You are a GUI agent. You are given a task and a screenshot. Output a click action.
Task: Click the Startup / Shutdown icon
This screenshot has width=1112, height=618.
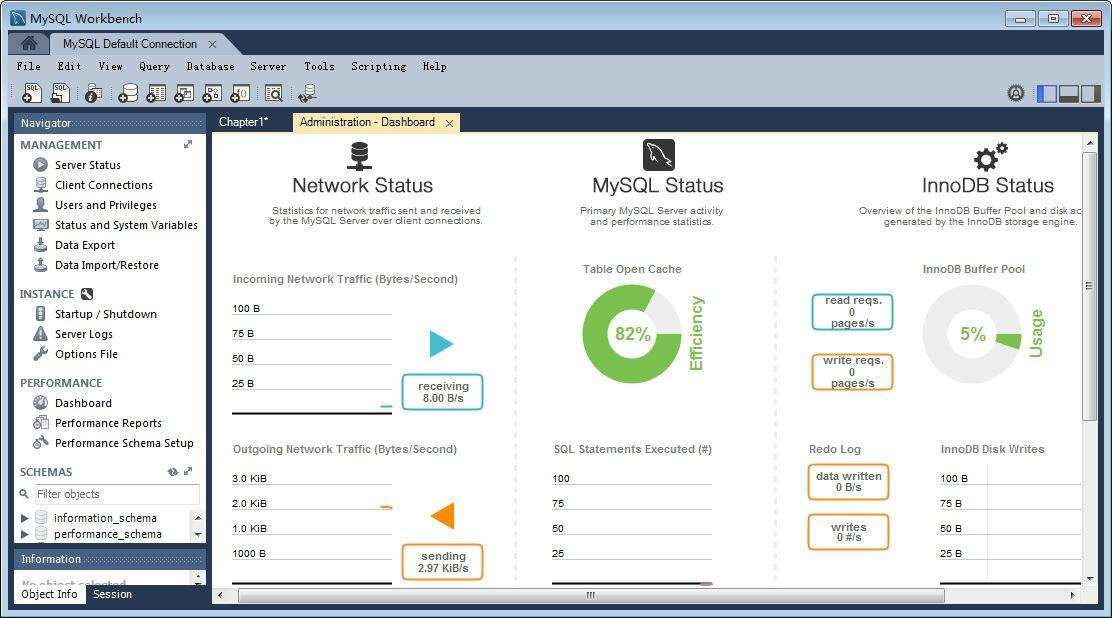click(x=40, y=314)
